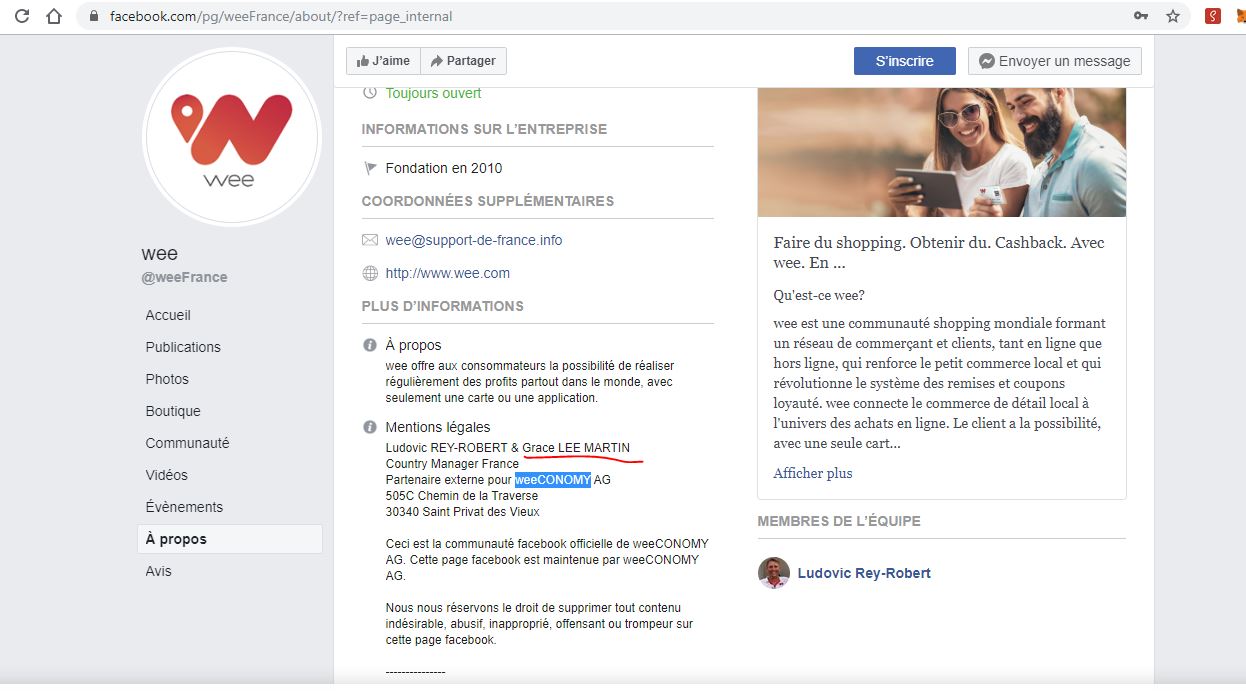Screen dimensions: 1246x691
Task: Click the Partager share button
Action: click(x=463, y=61)
